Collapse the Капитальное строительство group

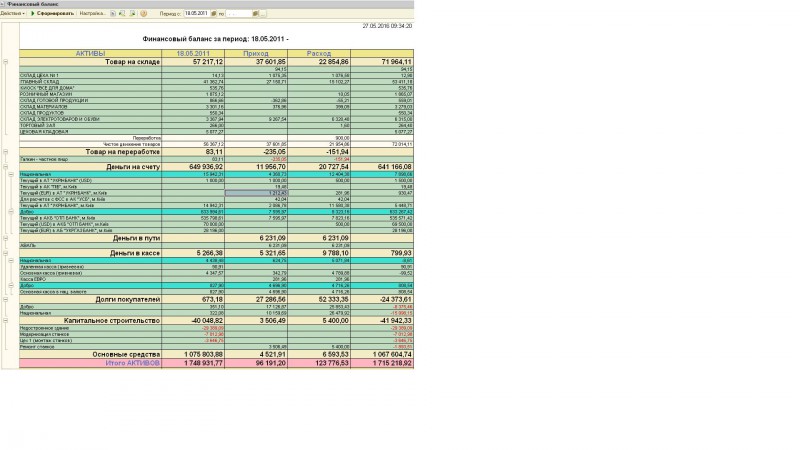pos(6,320)
